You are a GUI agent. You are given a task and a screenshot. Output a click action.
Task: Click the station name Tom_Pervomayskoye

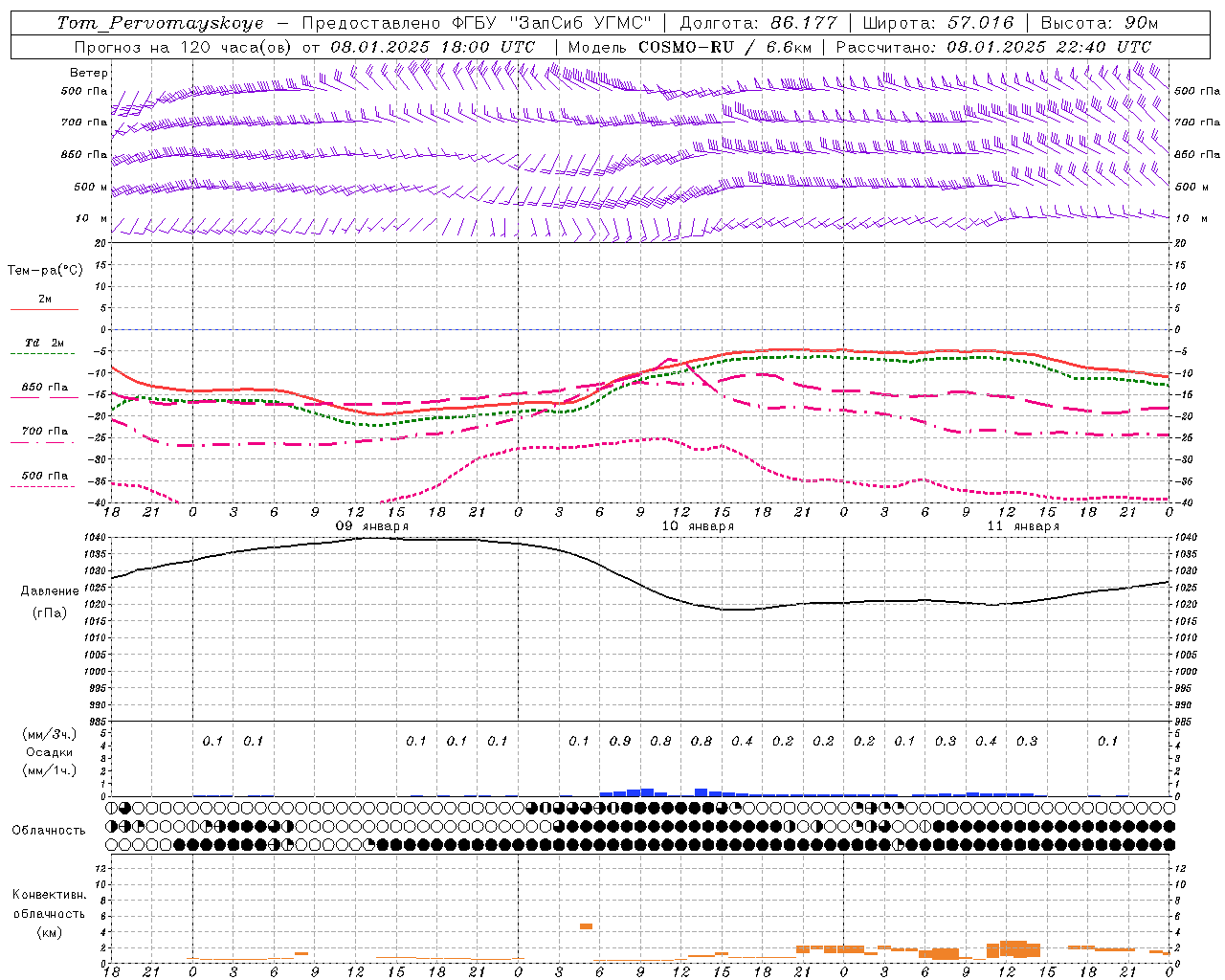(x=160, y=23)
